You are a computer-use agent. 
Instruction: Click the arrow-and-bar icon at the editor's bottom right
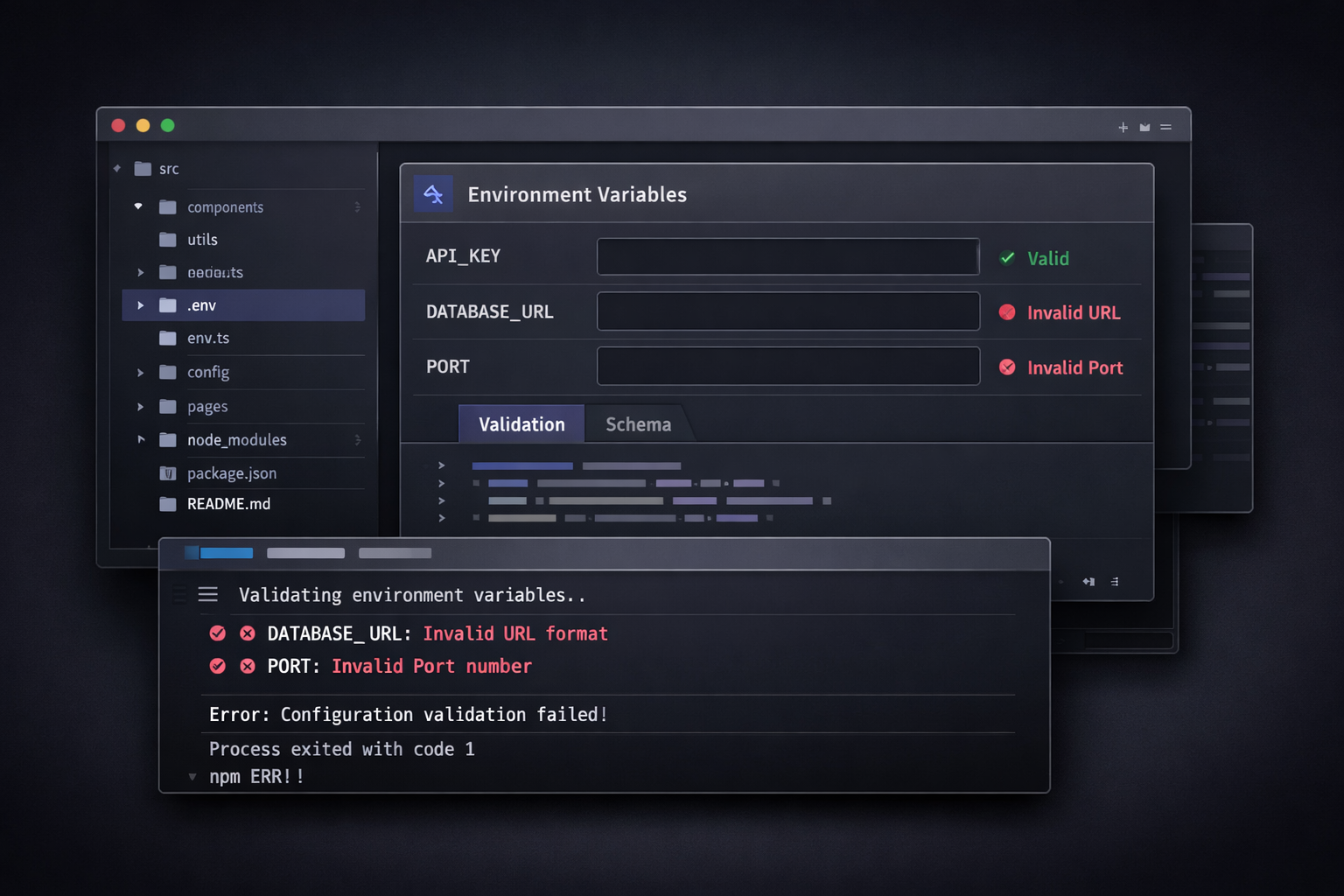tap(1088, 582)
